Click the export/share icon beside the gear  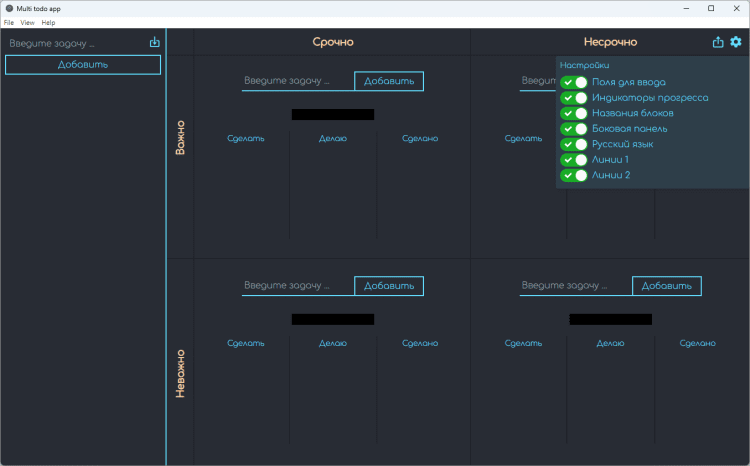718,42
